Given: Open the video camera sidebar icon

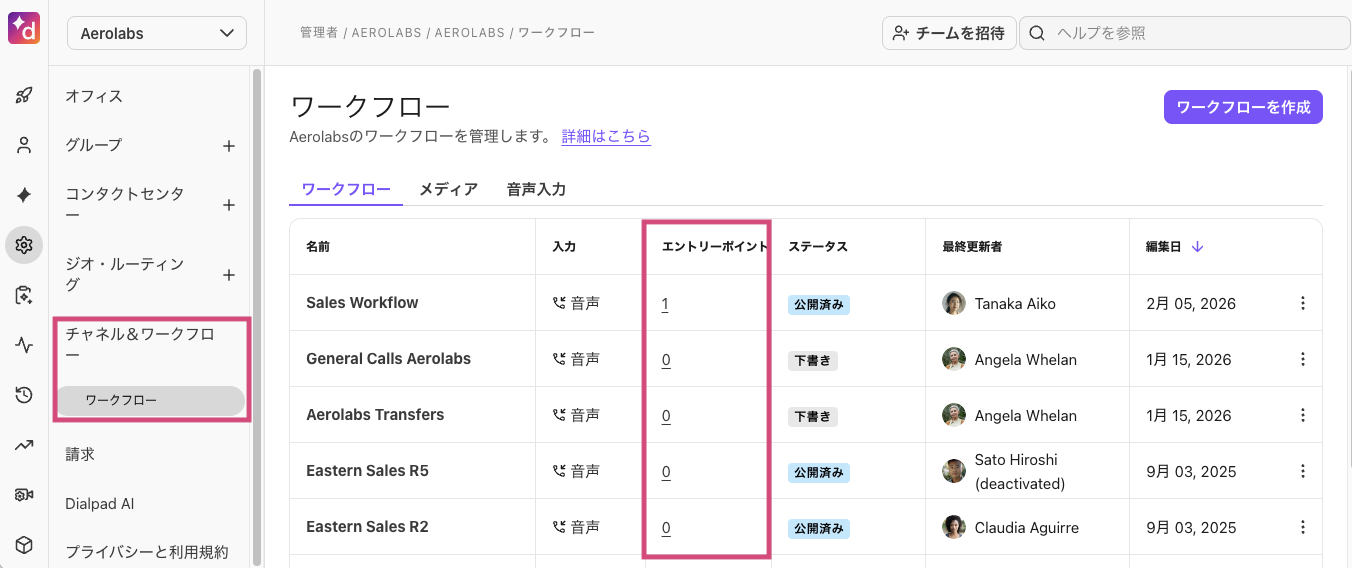Looking at the screenshot, I should coord(24,495).
